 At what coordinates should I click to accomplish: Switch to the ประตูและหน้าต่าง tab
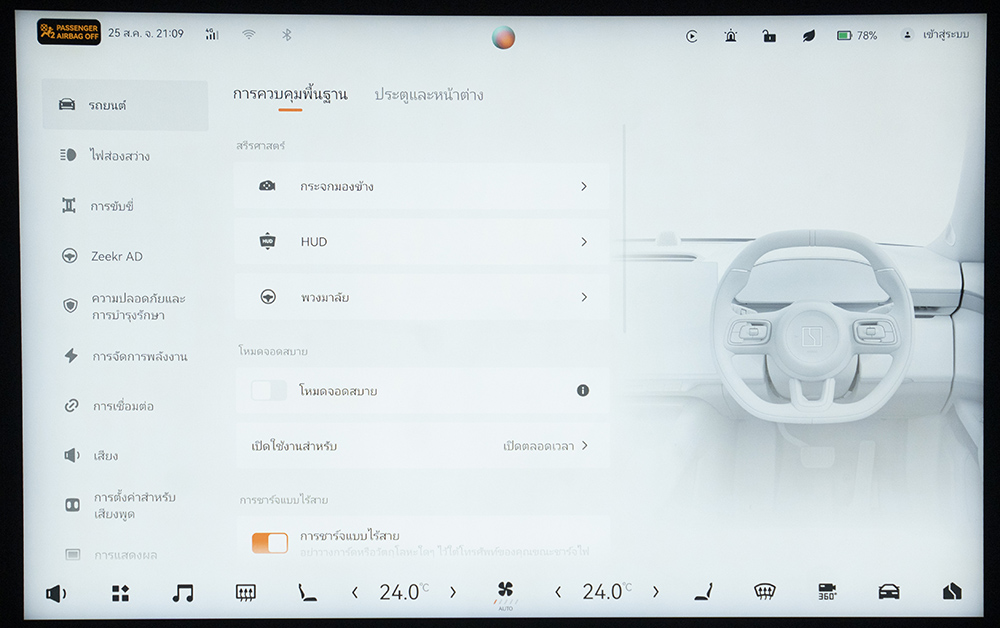coord(428,95)
